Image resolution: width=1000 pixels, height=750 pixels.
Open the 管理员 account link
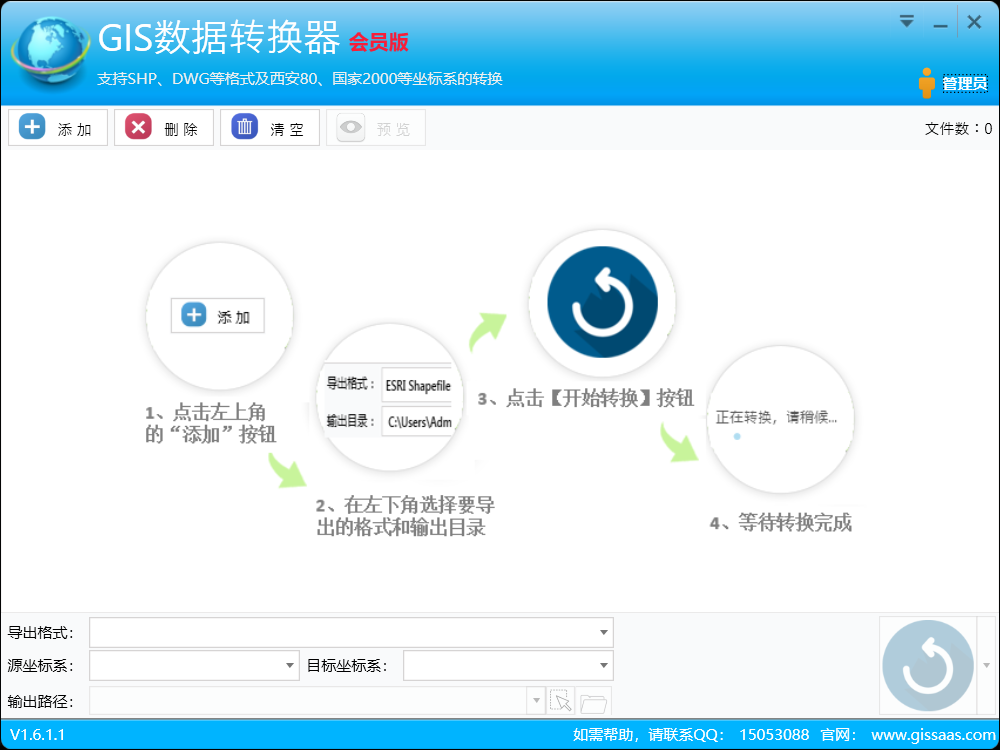(x=965, y=84)
